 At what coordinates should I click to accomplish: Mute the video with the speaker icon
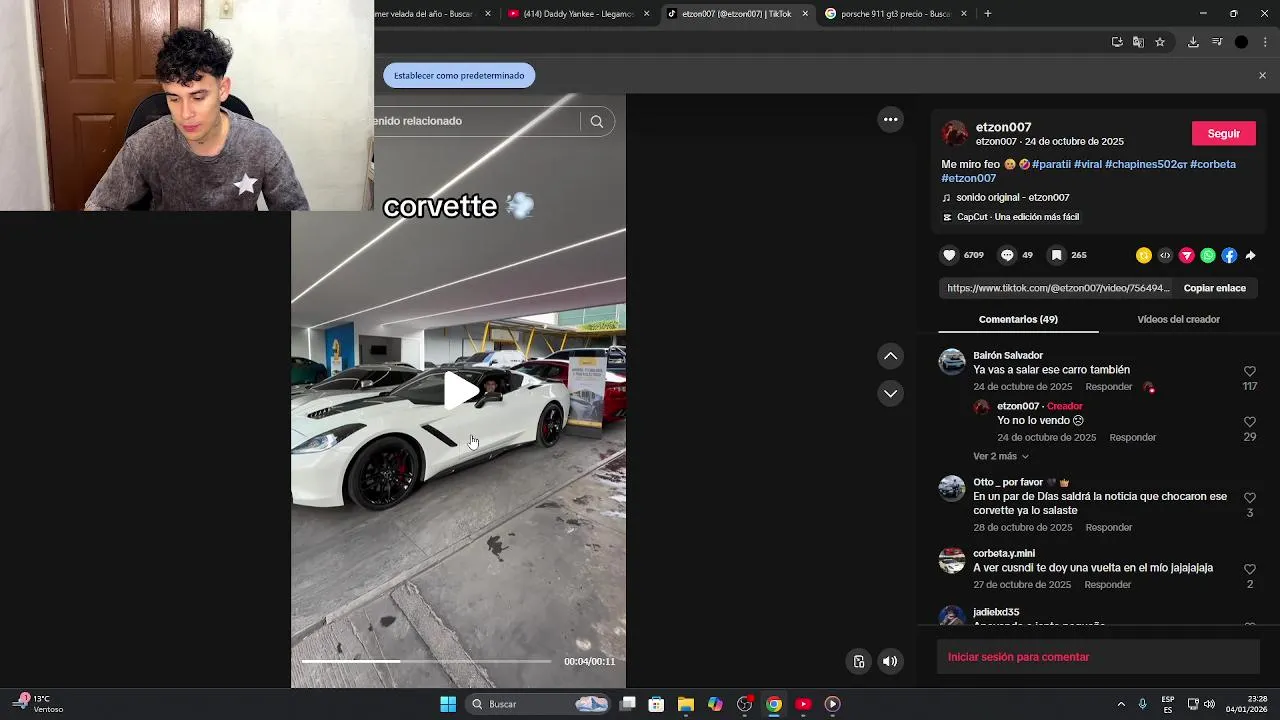point(890,661)
